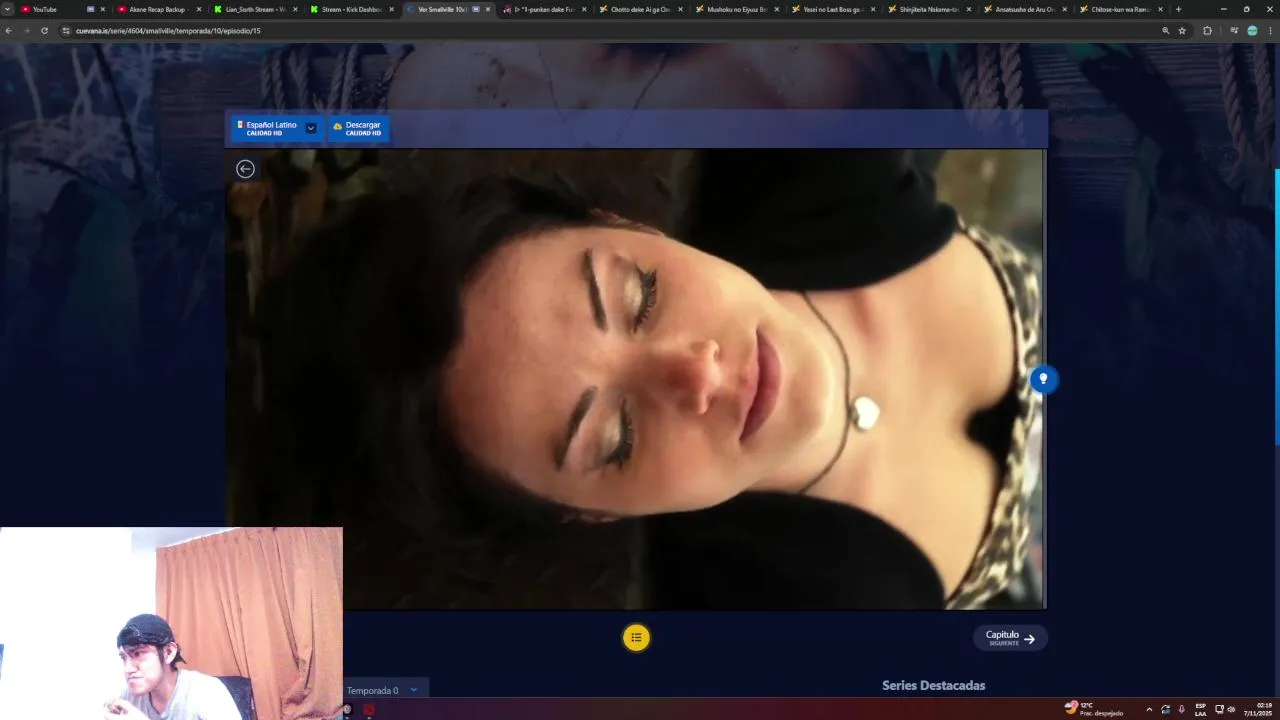Expand the Temporada 0 dropdown

(x=385, y=690)
